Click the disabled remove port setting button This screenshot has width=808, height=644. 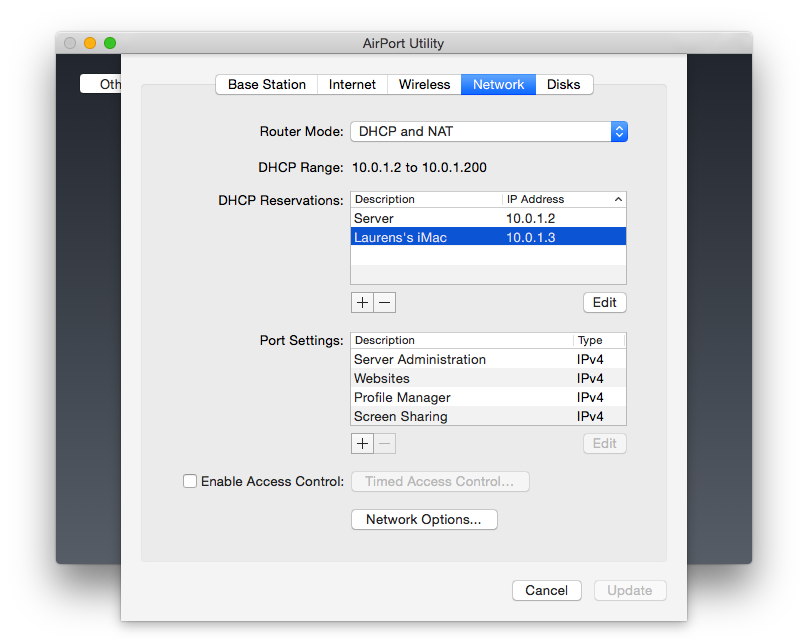point(385,444)
